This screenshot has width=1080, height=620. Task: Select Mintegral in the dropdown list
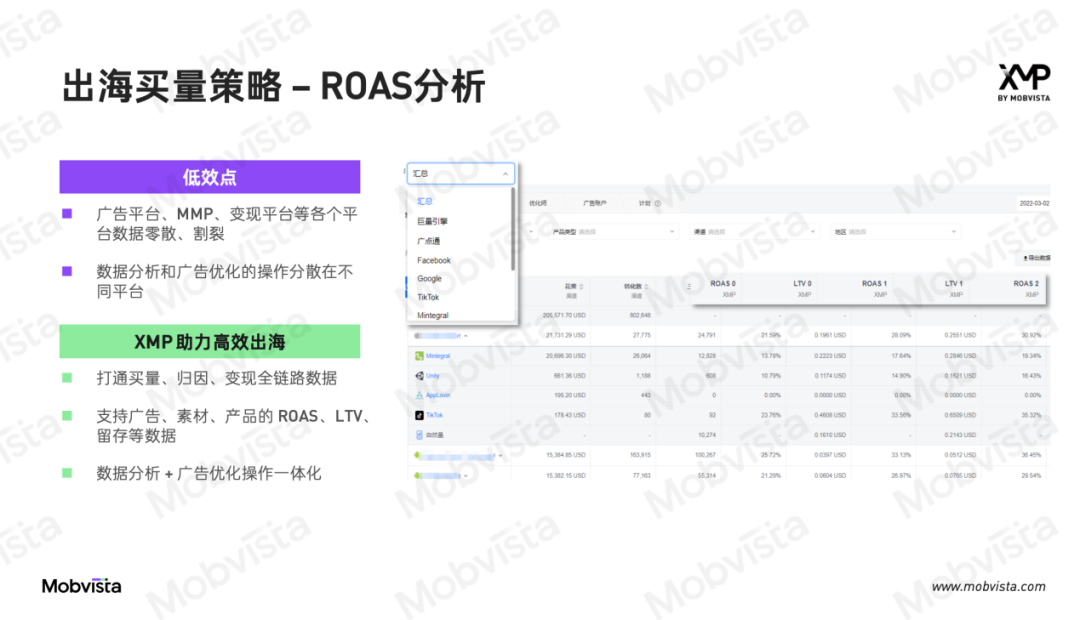point(433,316)
